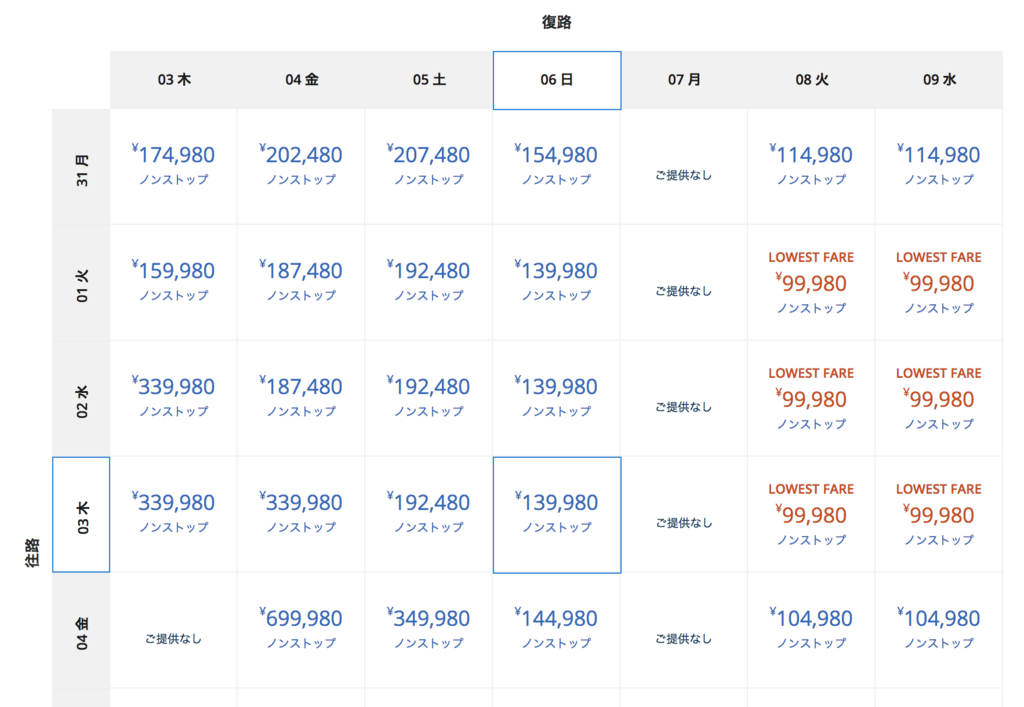This screenshot has width=1024, height=707.
Task: Pick LOWEST FARE ¥99,980, outbound 01 火 return 08 火
Action: pos(812,283)
